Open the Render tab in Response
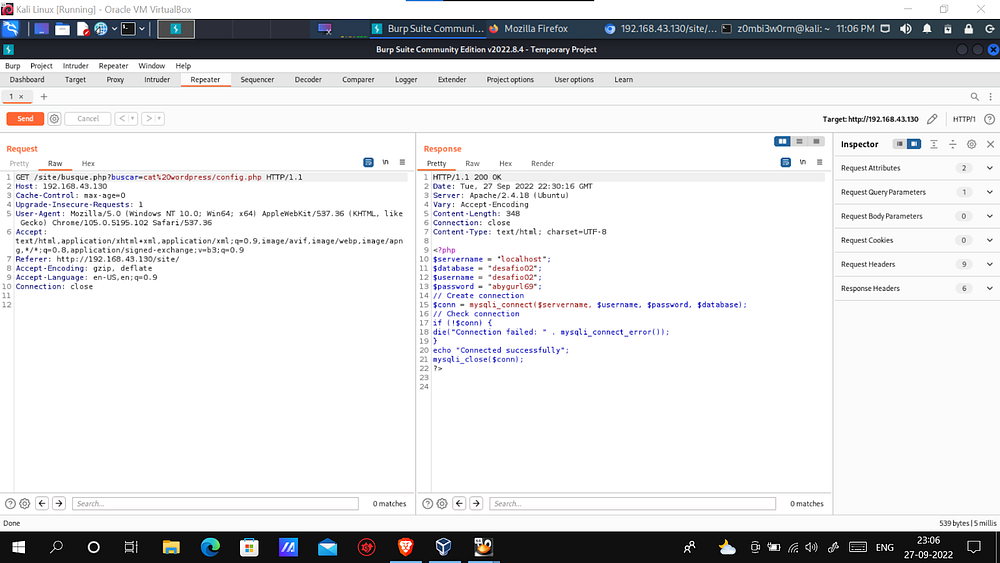The height and width of the screenshot is (563, 1000). [x=542, y=163]
